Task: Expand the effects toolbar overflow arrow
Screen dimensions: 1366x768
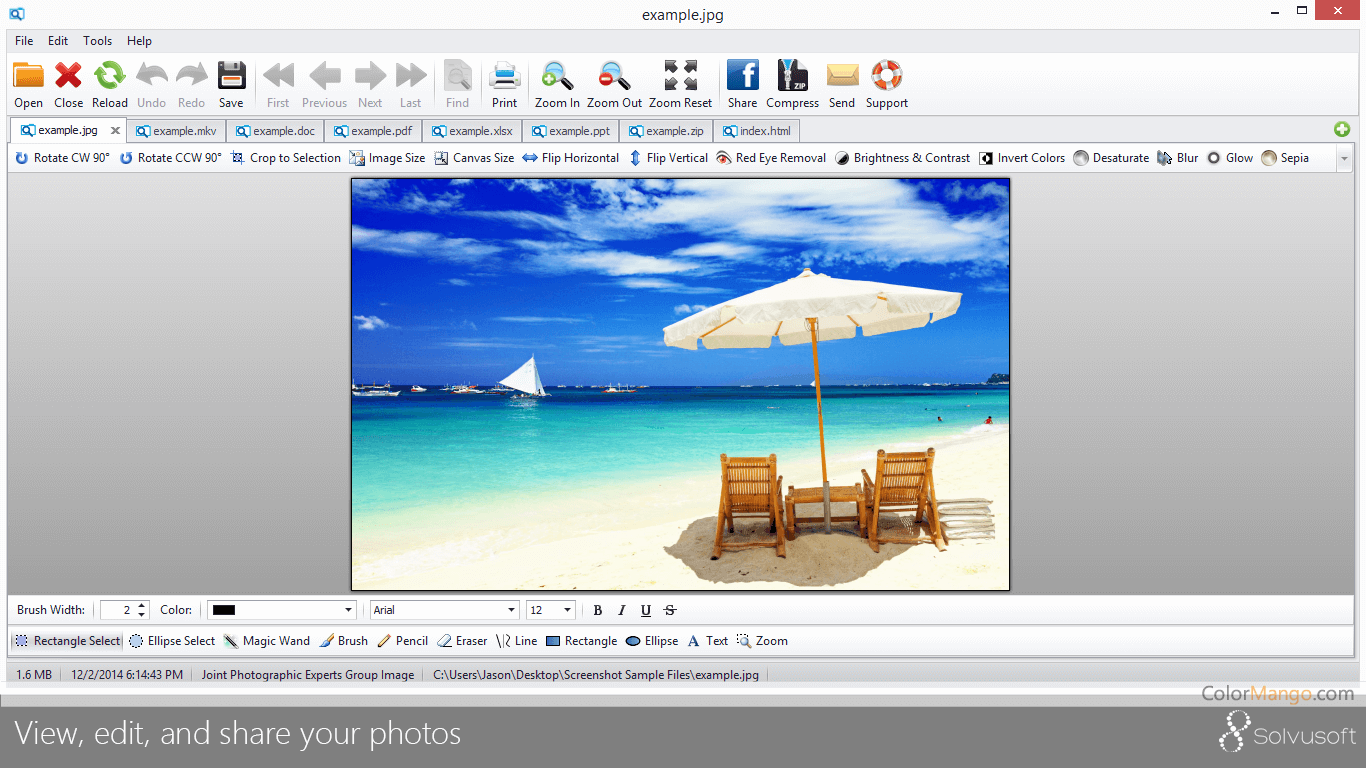Action: pyautogui.click(x=1344, y=158)
